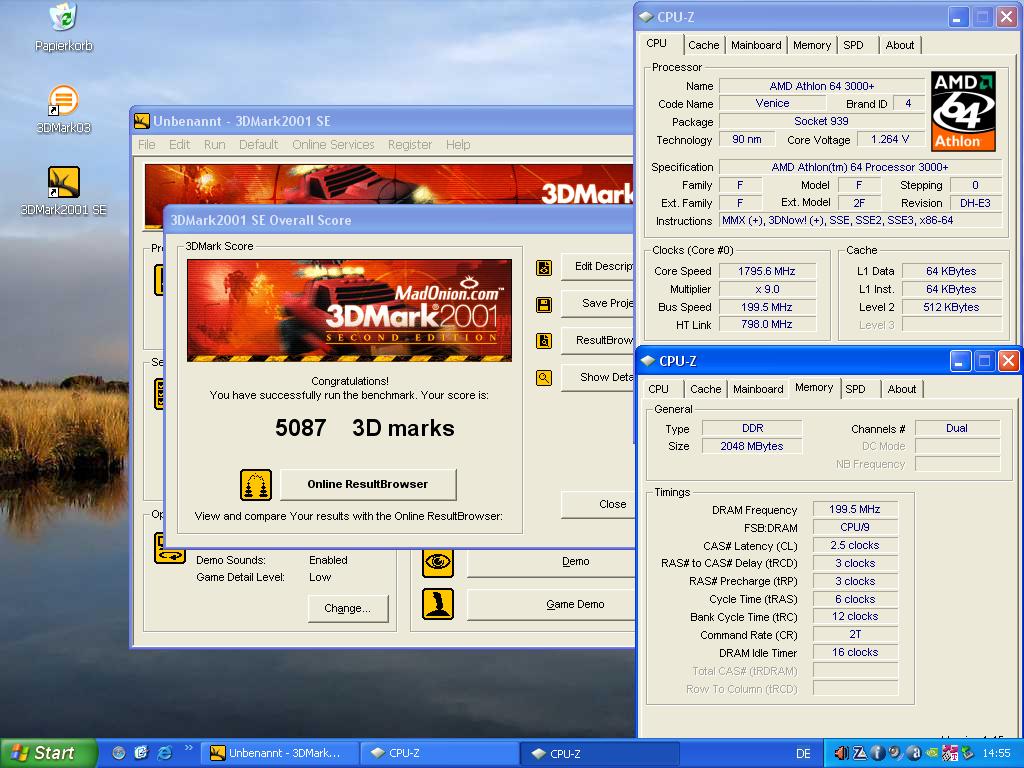1024x768 pixels.
Task: Click the 1795.6 MHz Core Speed value
Action: click(x=767, y=271)
